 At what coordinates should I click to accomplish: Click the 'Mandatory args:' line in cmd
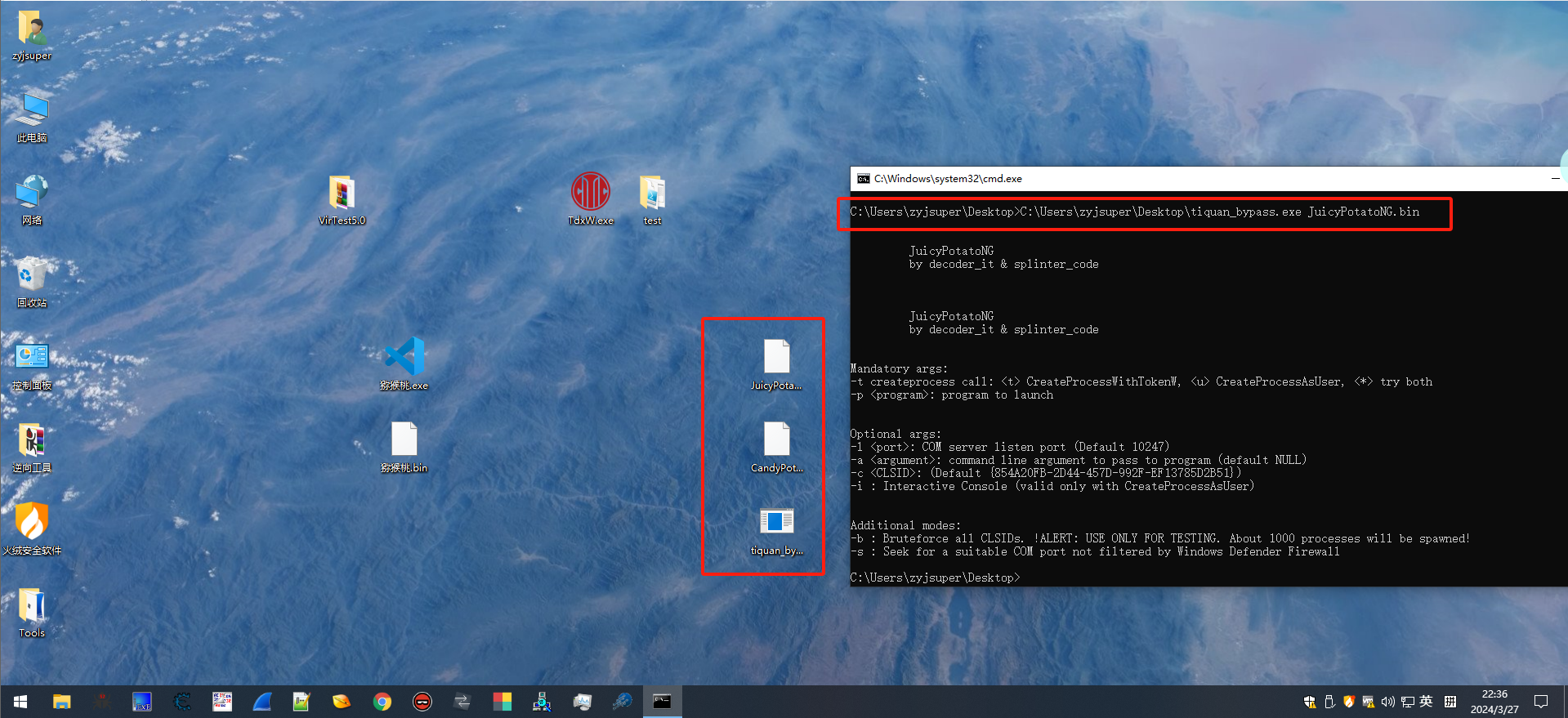coord(899,368)
